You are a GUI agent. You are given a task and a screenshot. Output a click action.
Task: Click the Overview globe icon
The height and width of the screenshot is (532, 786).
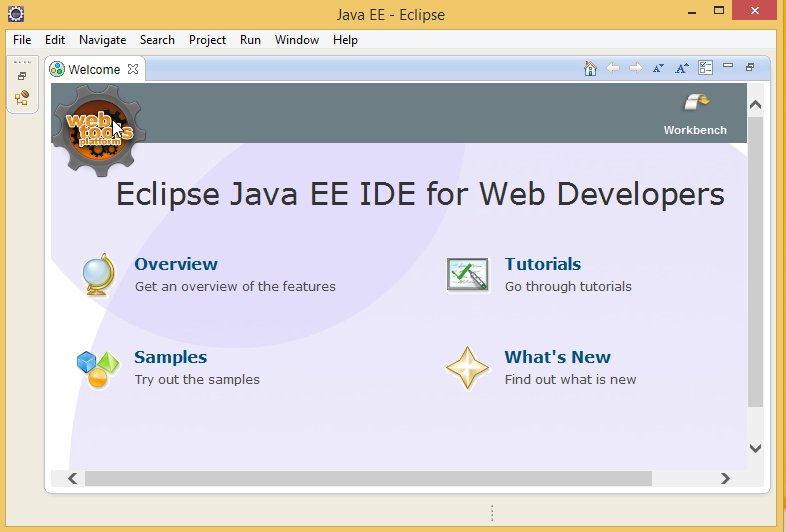pos(99,275)
